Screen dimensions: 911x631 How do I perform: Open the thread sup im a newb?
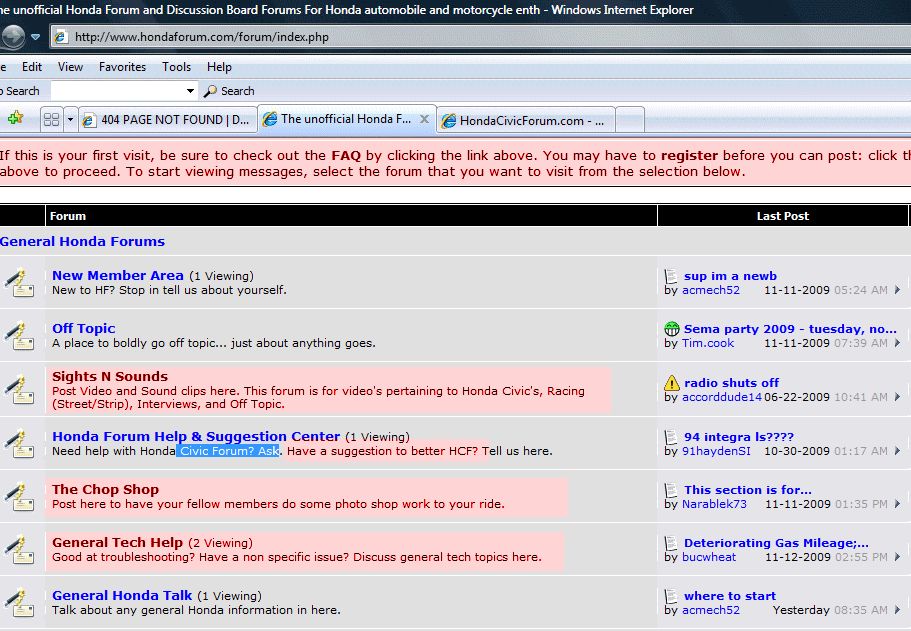[730, 276]
